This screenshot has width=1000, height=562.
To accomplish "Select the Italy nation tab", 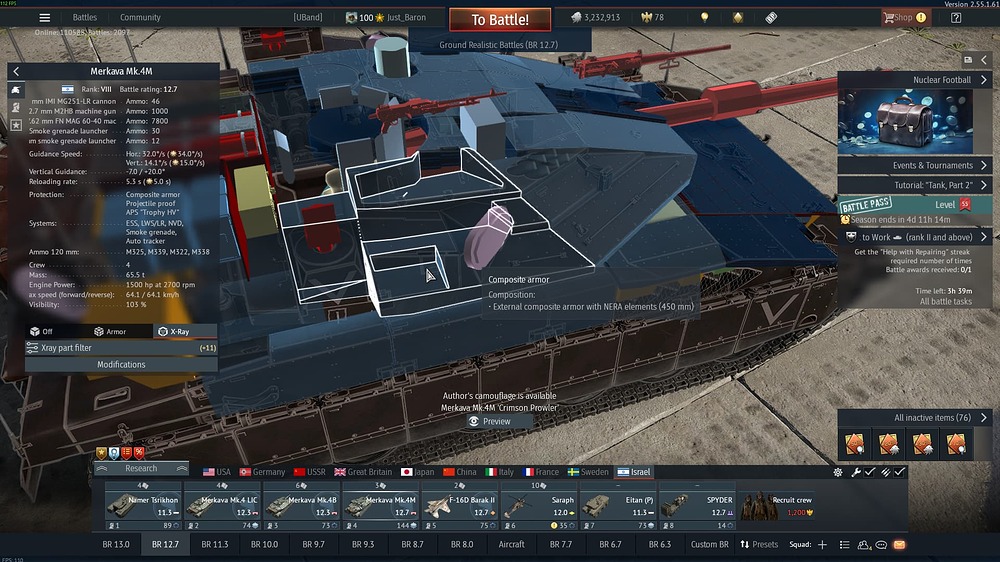I will tap(499, 472).
